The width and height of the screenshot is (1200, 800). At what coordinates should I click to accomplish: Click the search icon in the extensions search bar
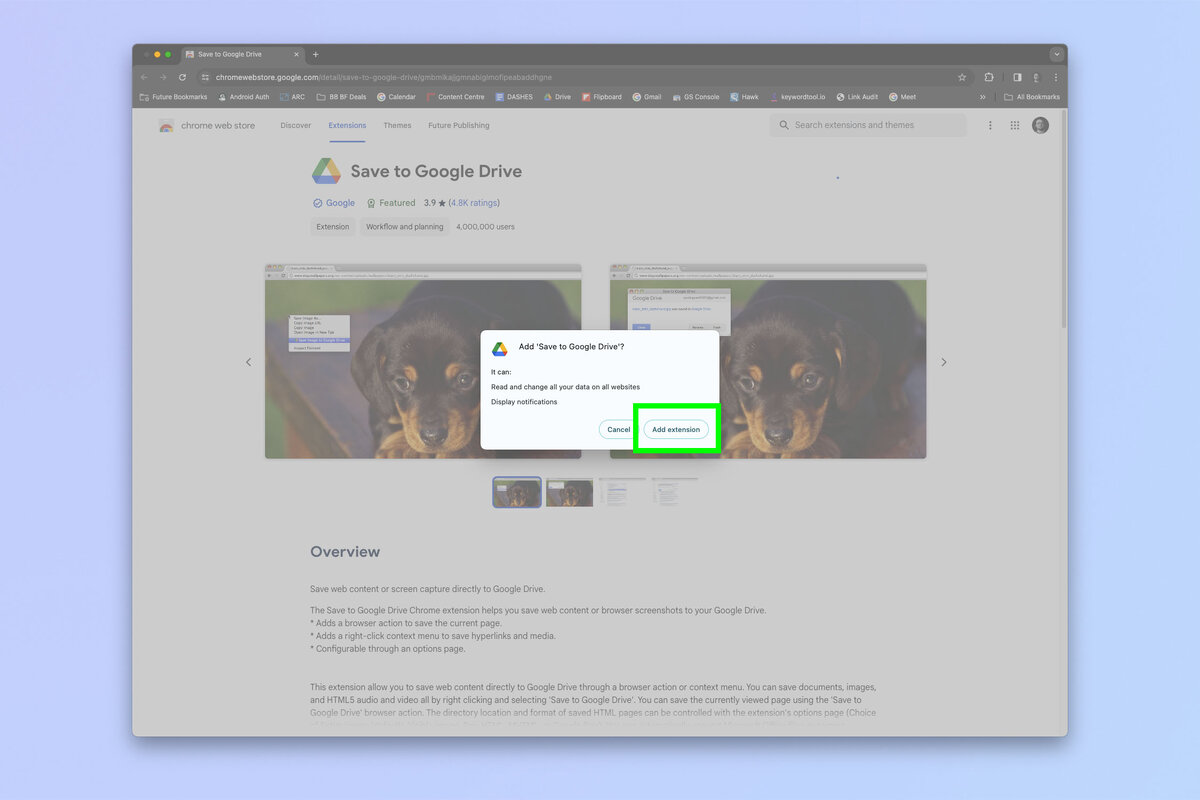(x=784, y=124)
